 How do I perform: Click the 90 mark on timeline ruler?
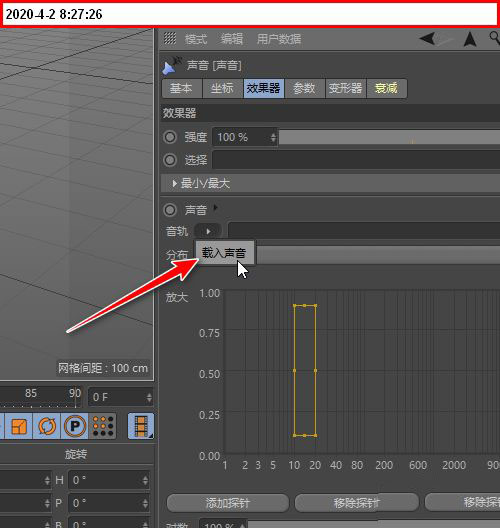[75, 393]
